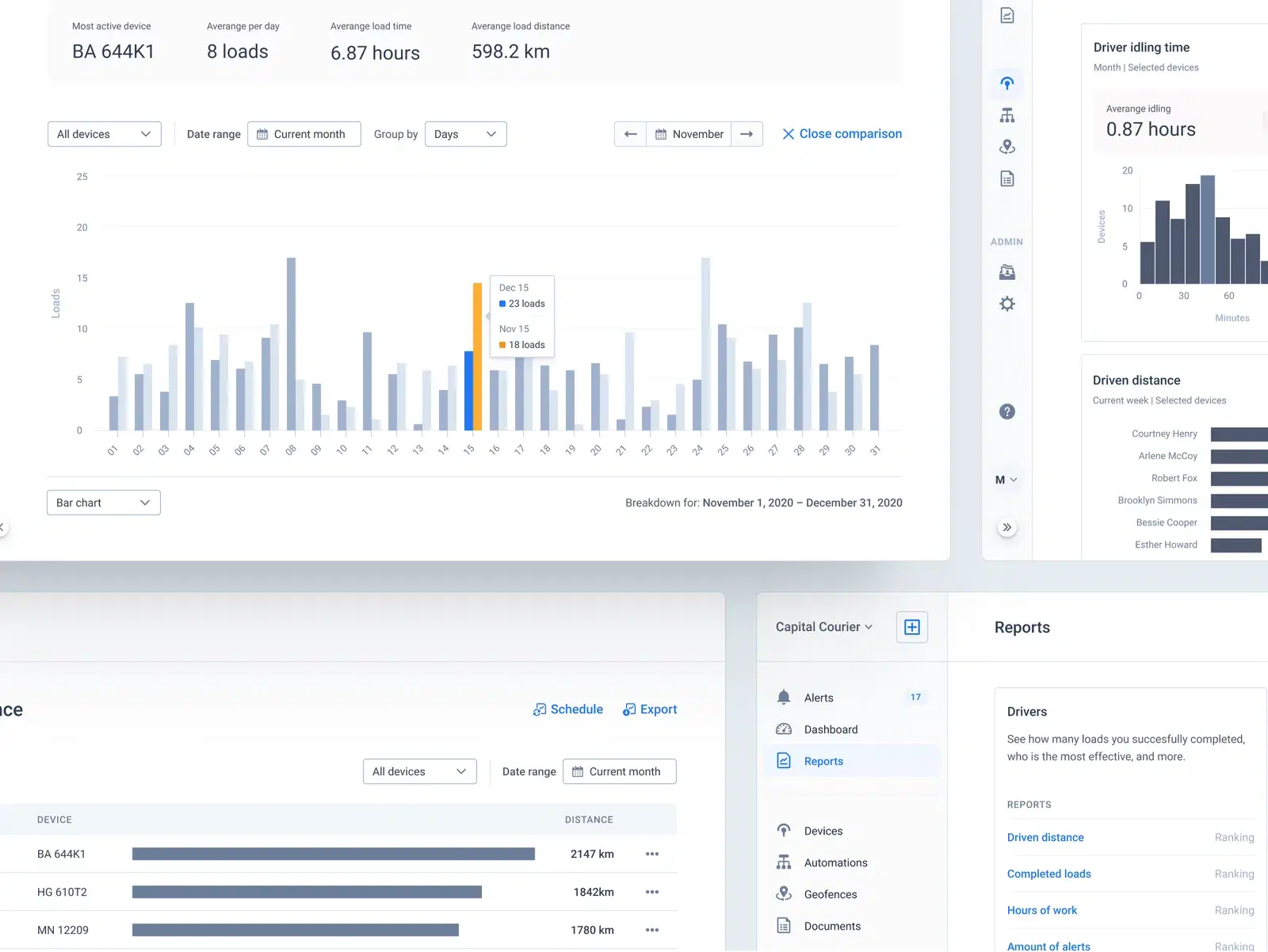Click Alerts bell icon in navigation
This screenshot has width=1268, height=952.
point(784,698)
